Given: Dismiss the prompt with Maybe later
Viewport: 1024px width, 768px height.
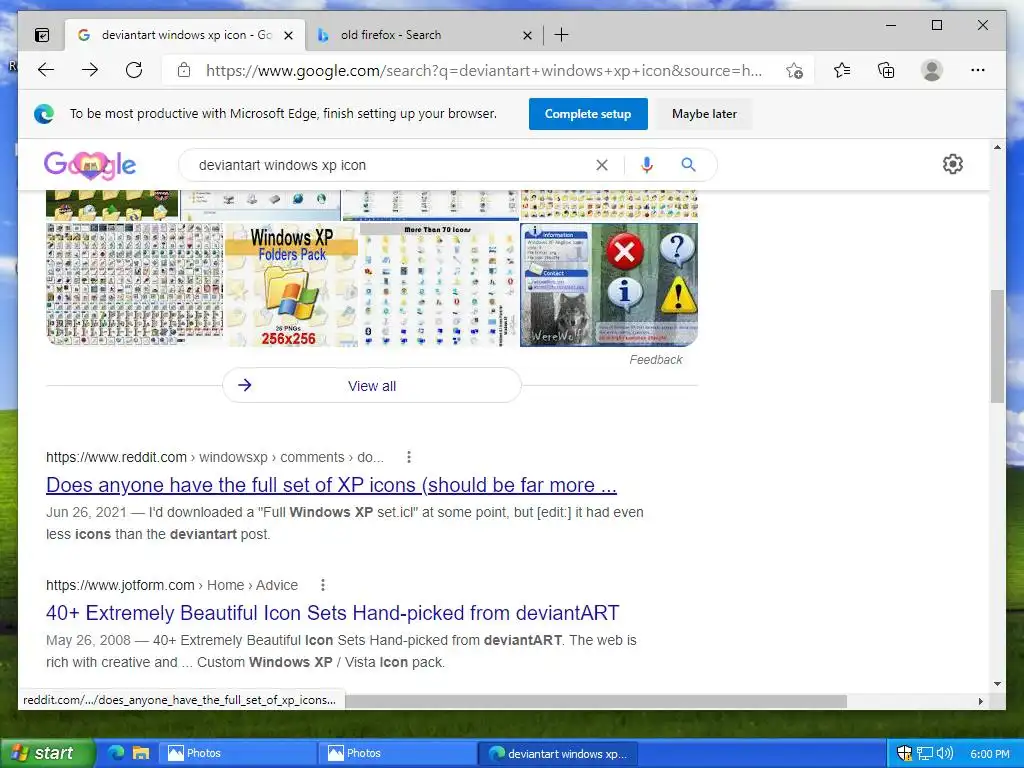Looking at the screenshot, I should coord(704,114).
